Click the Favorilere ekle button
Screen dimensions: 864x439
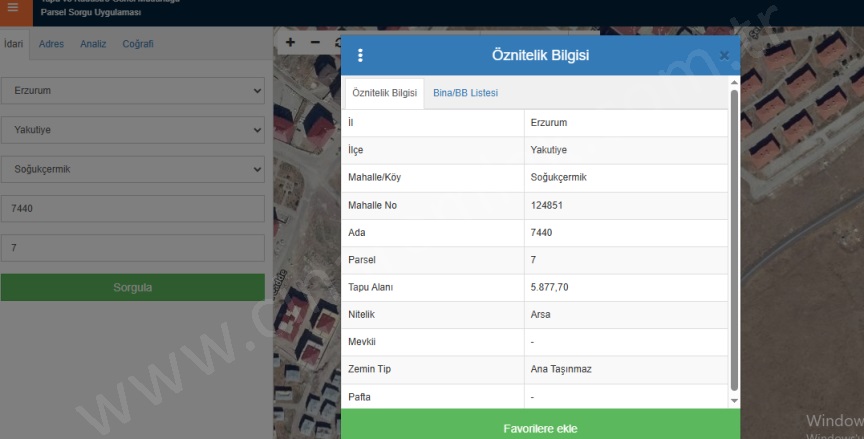tap(540, 428)
